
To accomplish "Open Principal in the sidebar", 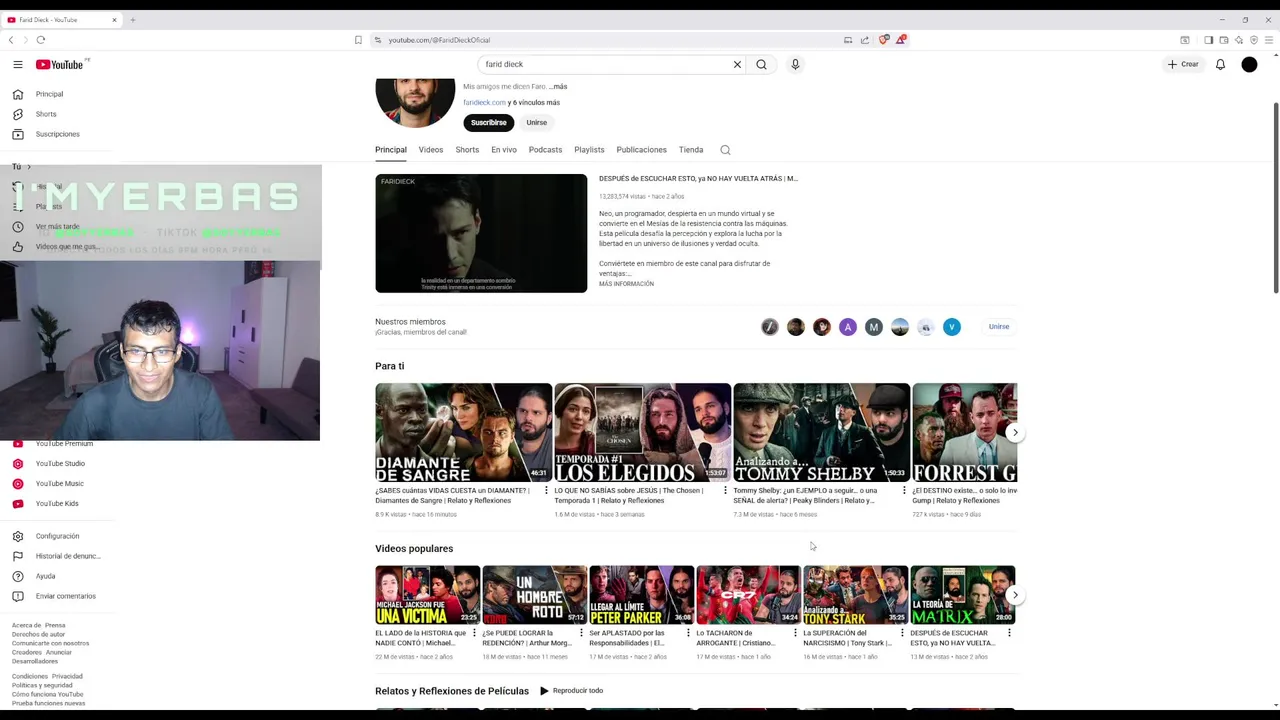I will click(49, 94).
